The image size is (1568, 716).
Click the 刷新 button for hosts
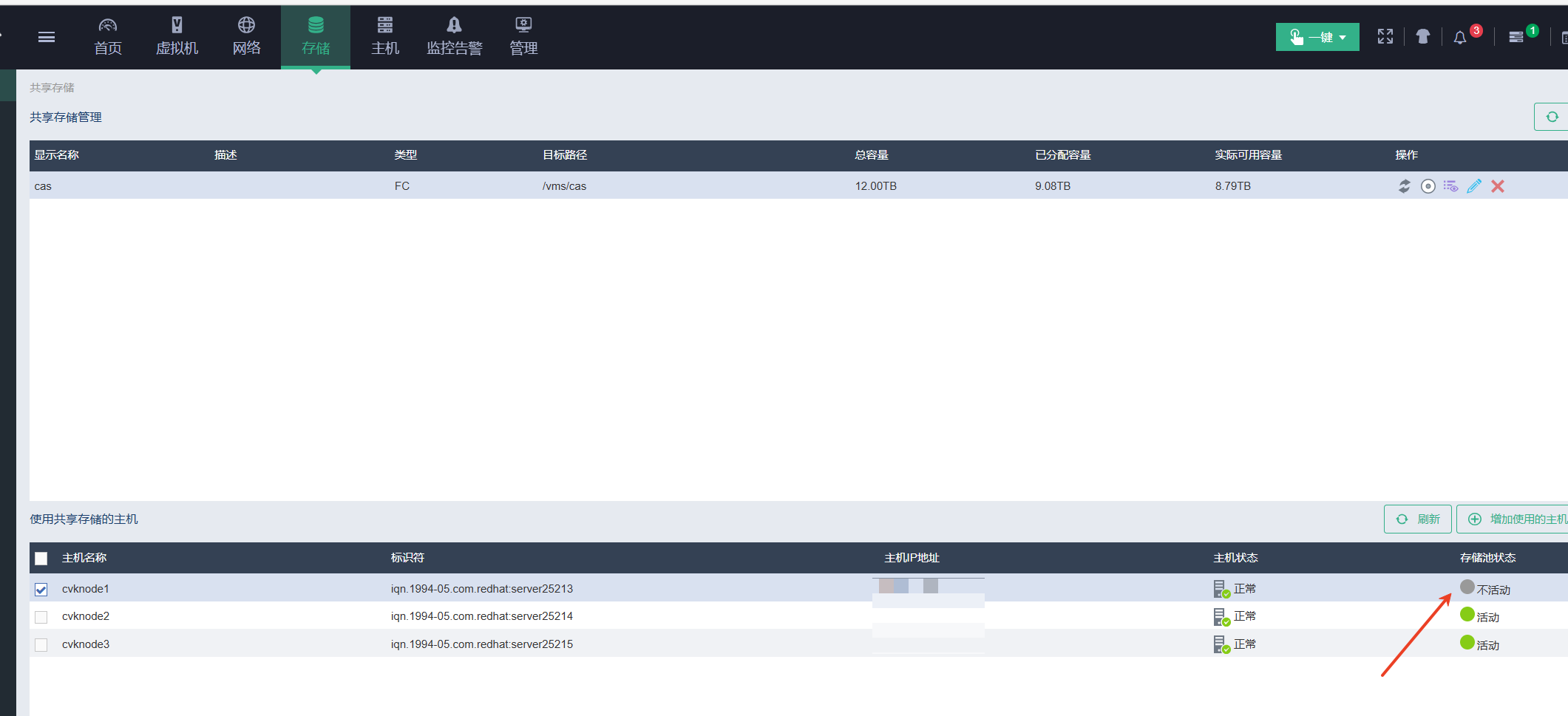(x=1417, y=519)
